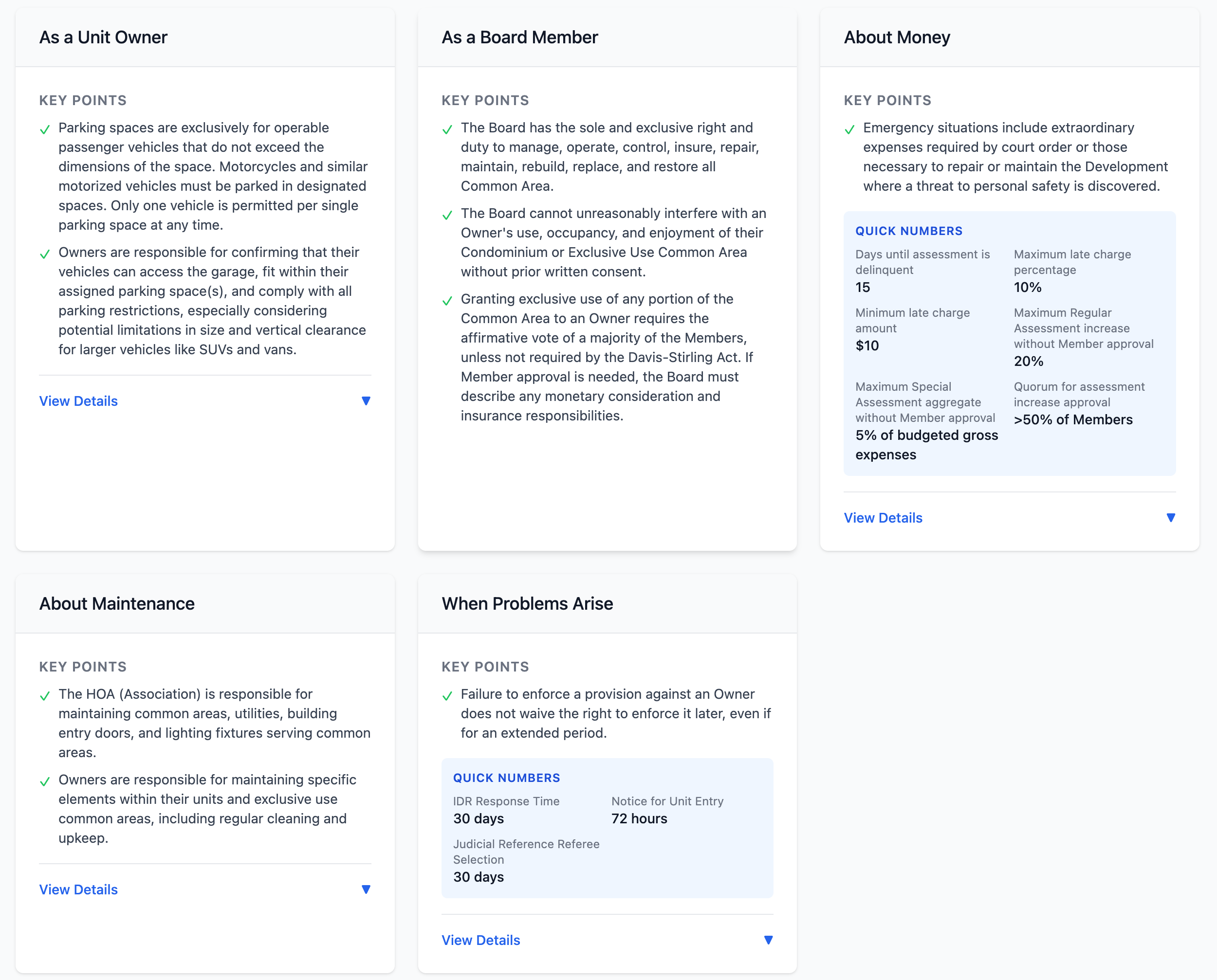Click the About Maintenance section header
The height and width of the screenshot is (980, 1217).
click(x=116, y=603)
